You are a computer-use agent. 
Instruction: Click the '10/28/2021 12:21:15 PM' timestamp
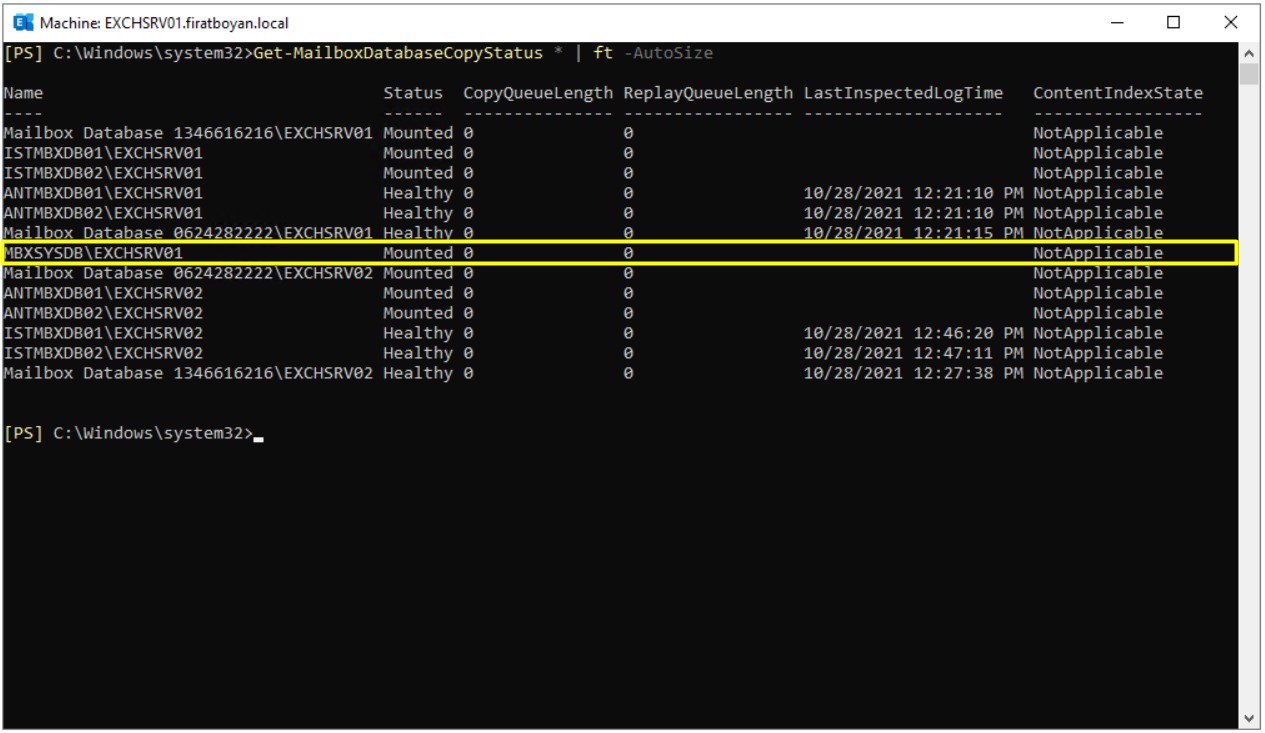(914, 233)
